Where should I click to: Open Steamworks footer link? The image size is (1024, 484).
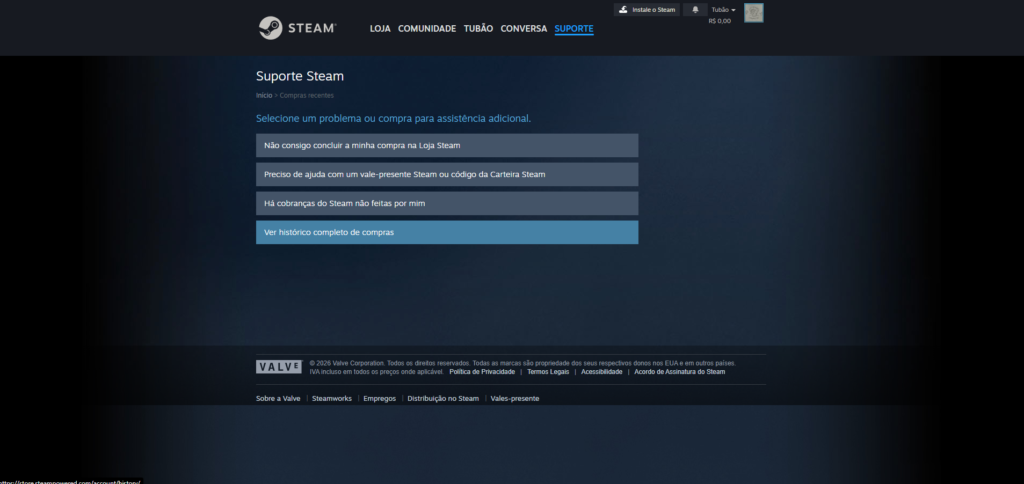click(332, 398)
